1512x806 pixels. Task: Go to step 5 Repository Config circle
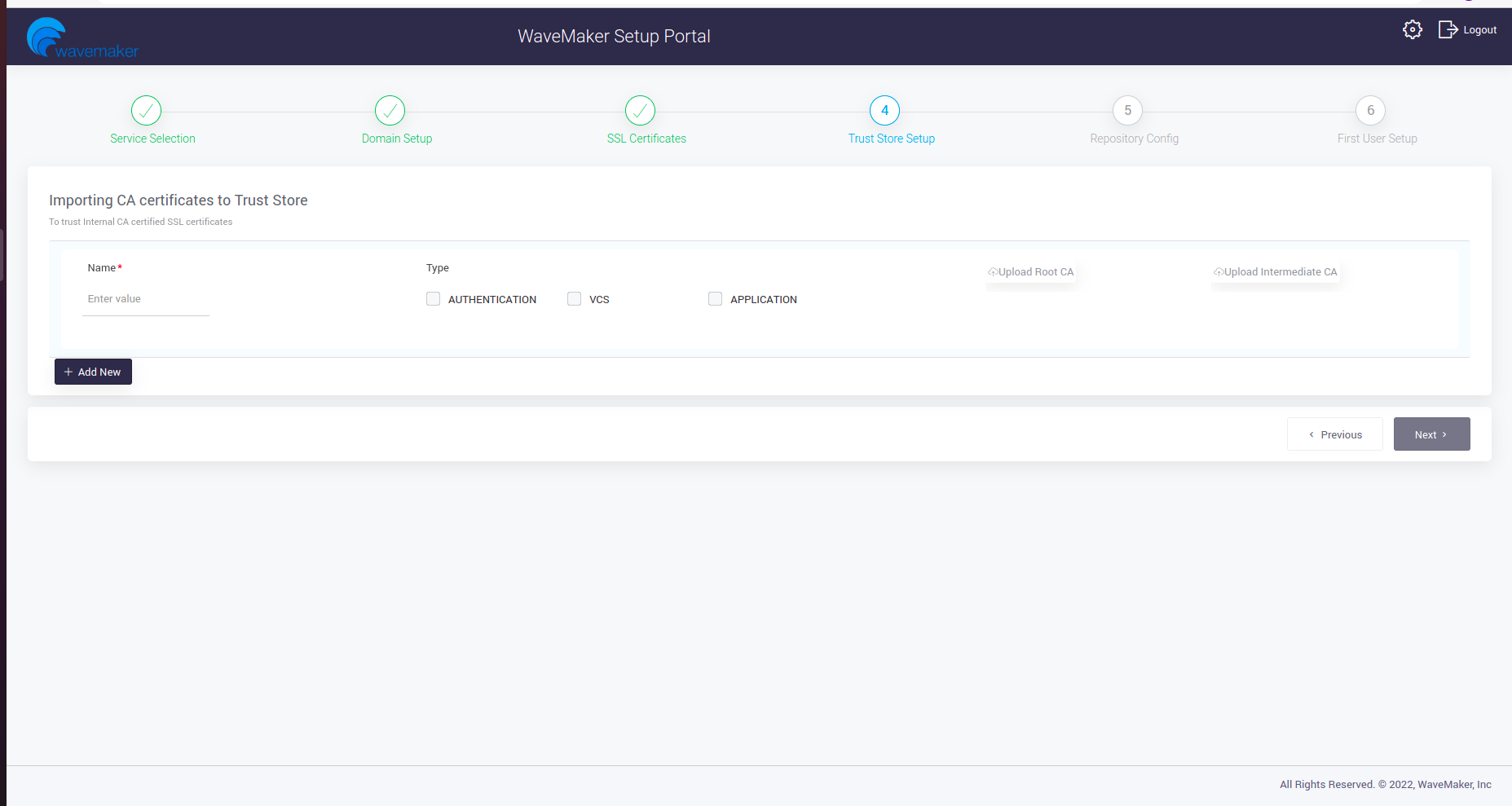pyautogui.click(x=1127, y=111)
